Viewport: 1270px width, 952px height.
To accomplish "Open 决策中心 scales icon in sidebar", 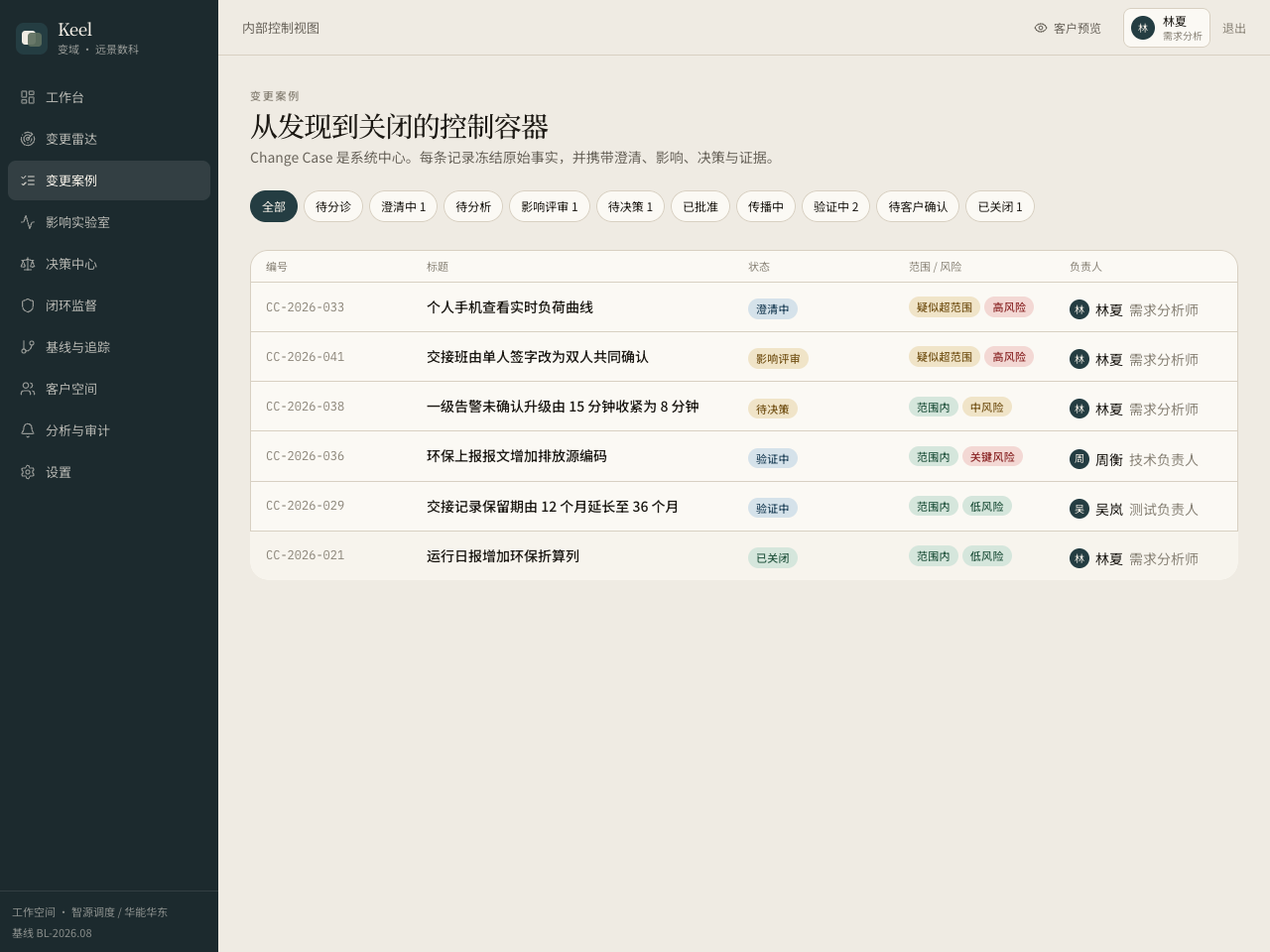I will pyautogui.click(x=28, y=264).
